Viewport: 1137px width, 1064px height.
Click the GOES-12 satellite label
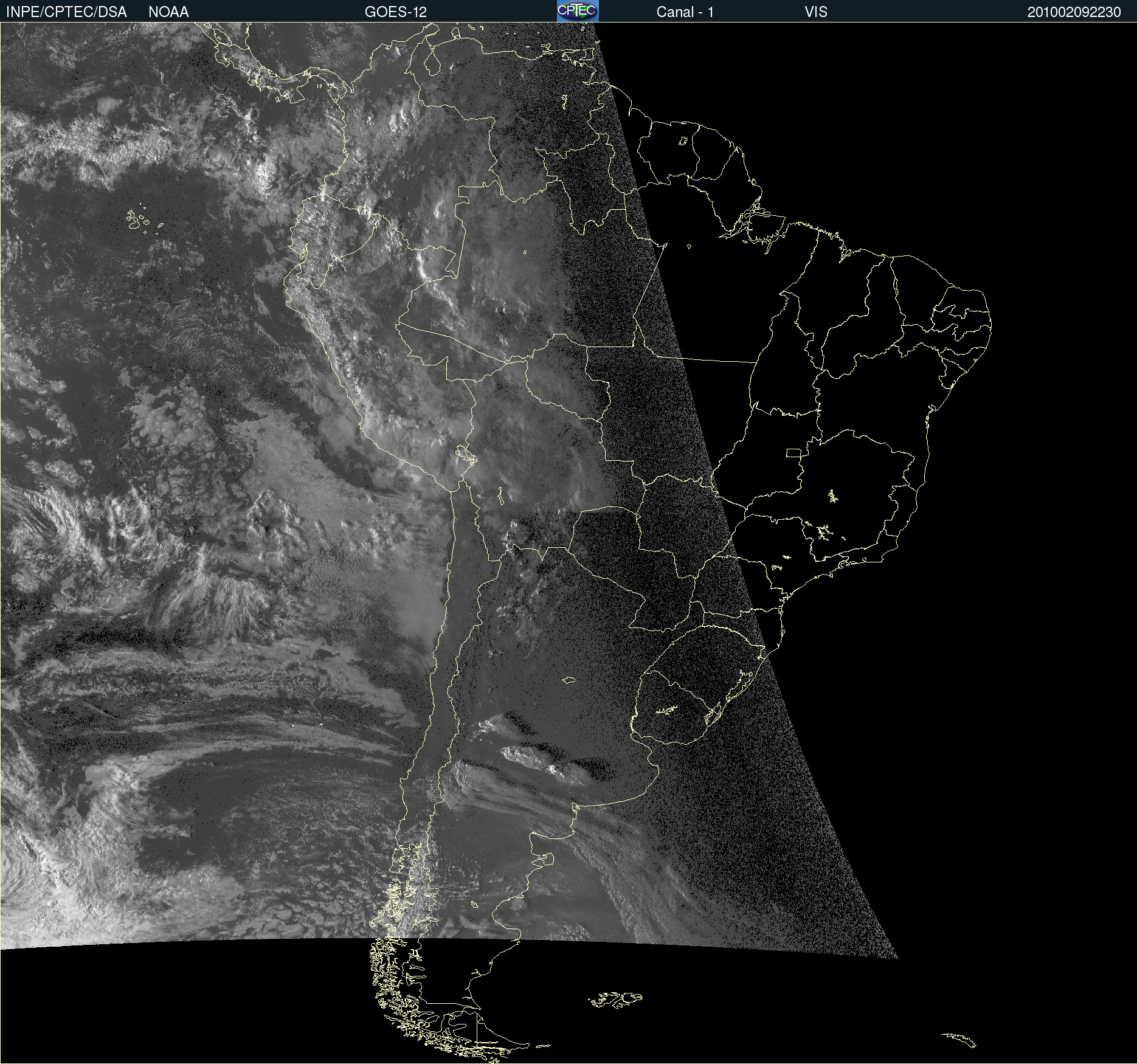[x=396, y=12]
